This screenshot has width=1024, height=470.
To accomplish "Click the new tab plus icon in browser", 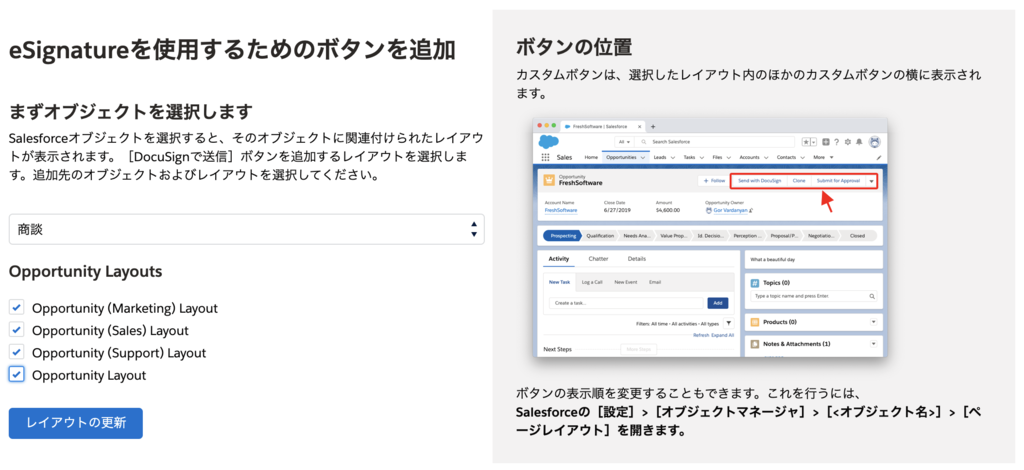I will pyautogui.click(x=653, y=127).
